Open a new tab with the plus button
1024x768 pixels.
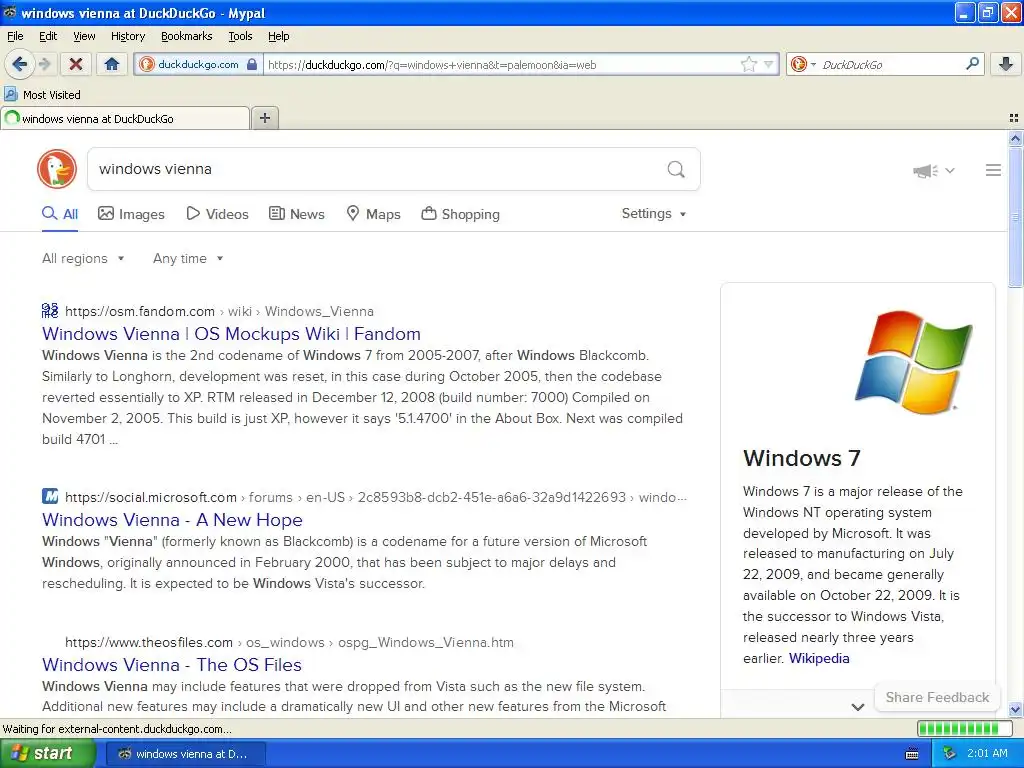264,118
